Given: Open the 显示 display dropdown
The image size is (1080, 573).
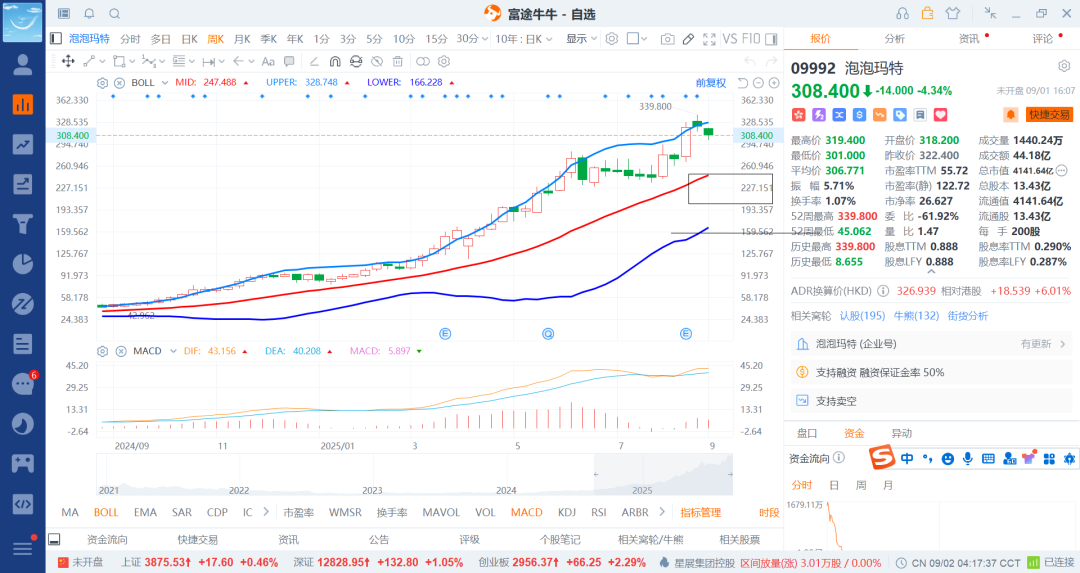Looking at the screenshot, I should pyautogui.click(x=581, y=39).
